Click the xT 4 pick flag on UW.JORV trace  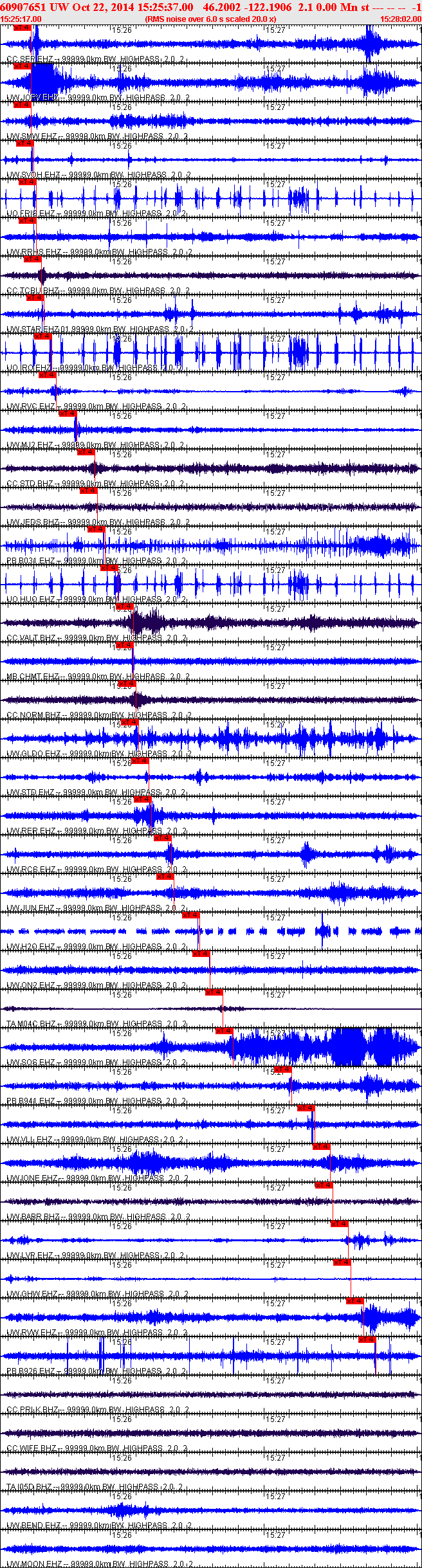[x=22, y=66]
